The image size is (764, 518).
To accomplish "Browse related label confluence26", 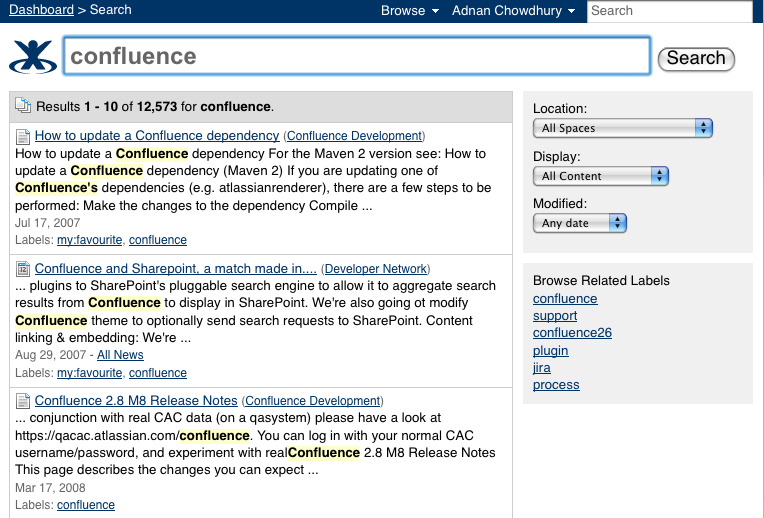I will pos(573,333).
